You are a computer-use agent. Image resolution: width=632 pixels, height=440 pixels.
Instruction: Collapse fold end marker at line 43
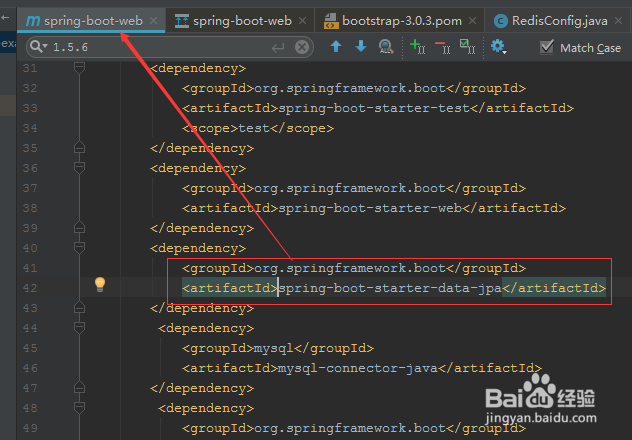pyautogui.click(x=79, y=308)
